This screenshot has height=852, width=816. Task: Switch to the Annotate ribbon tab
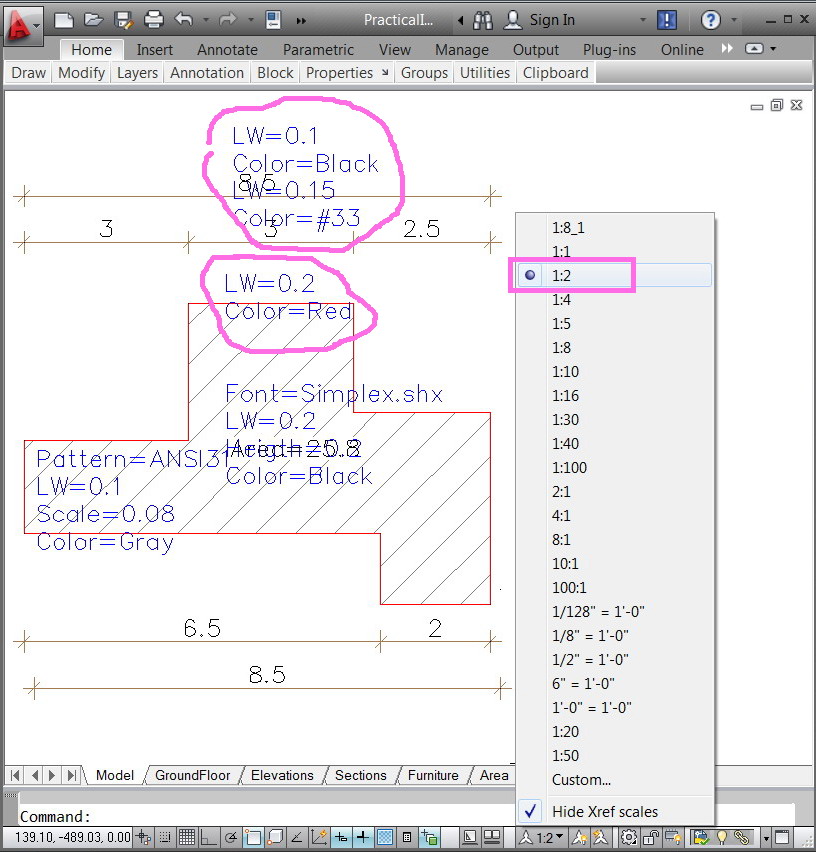(x=227, y=49)
